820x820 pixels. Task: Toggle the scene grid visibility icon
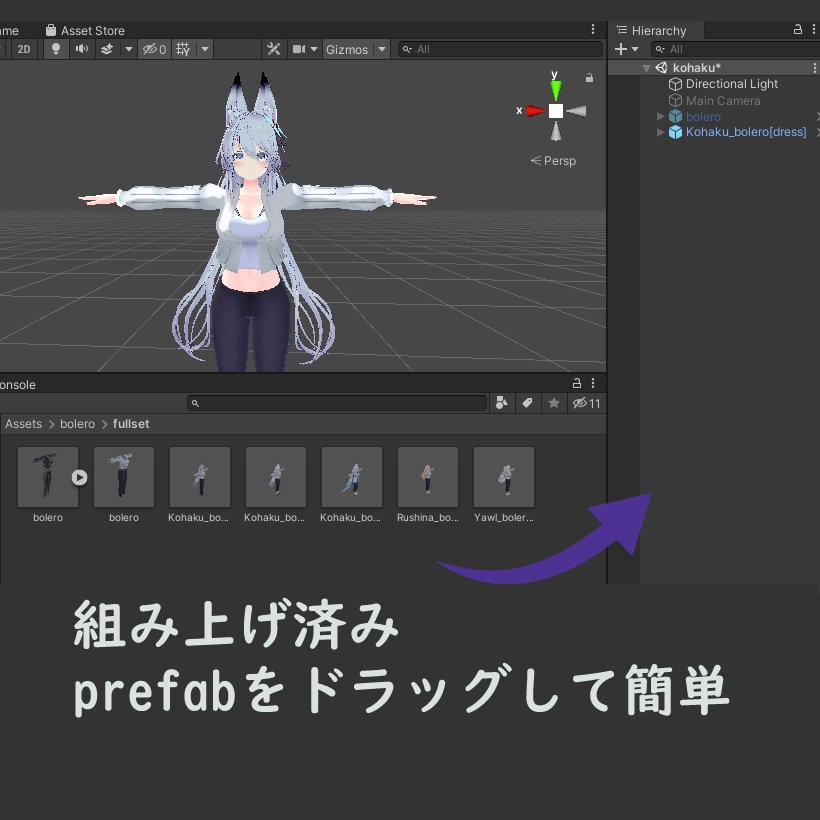pos(184,48)
